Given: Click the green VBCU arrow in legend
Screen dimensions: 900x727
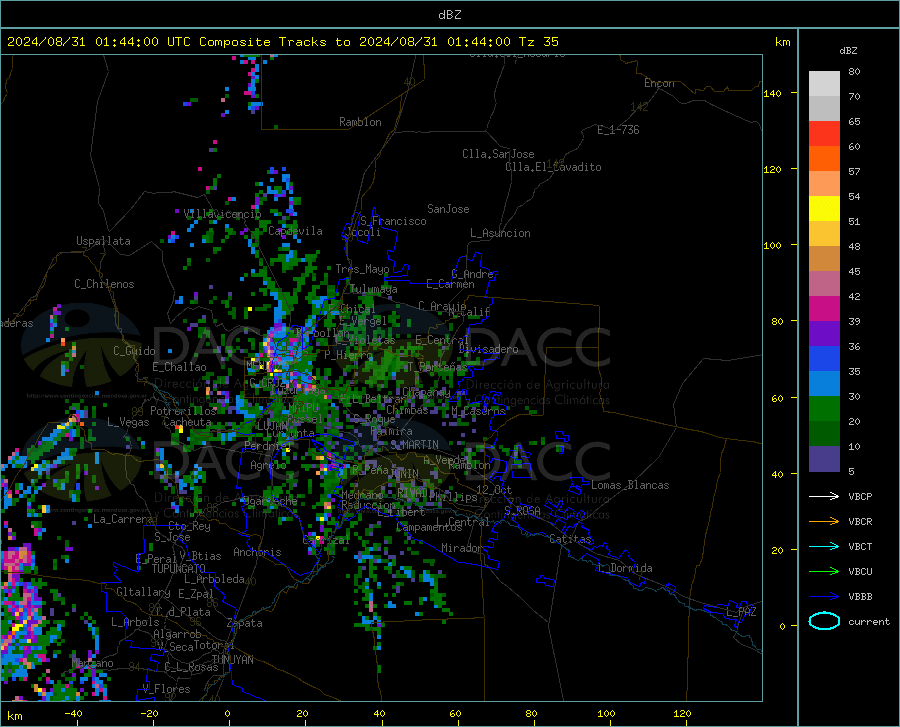Looking at the screenshot, I should point(824,572).
